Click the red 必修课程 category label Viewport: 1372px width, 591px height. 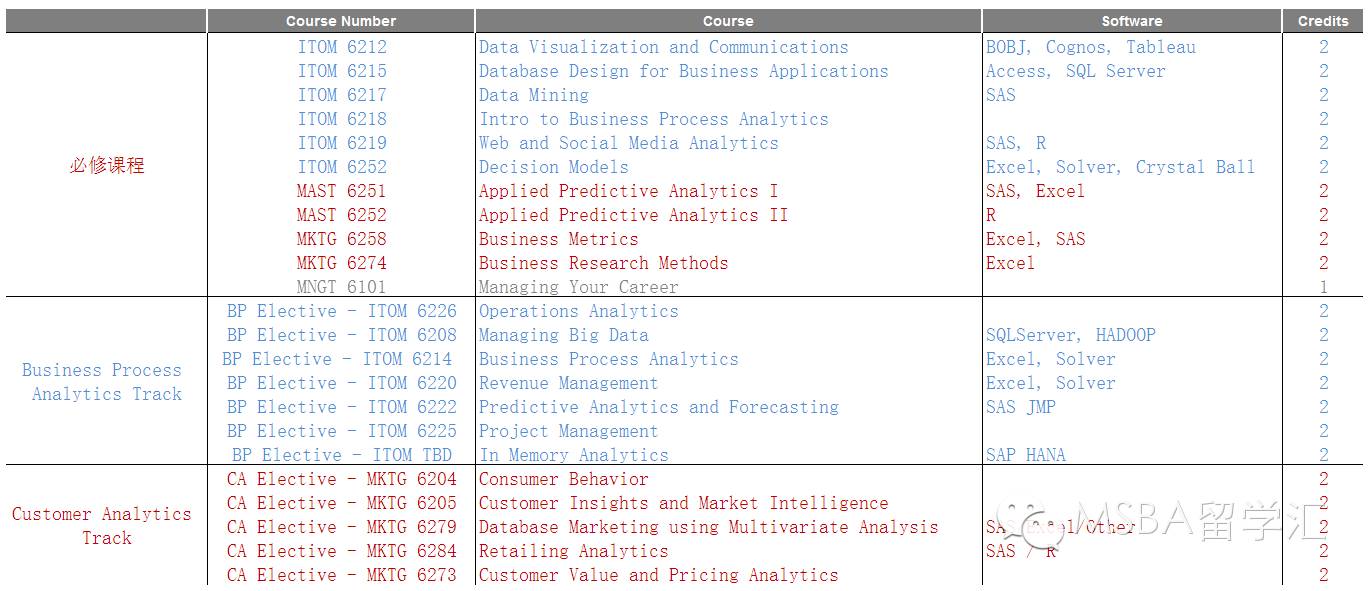click(x=107, y=166)
